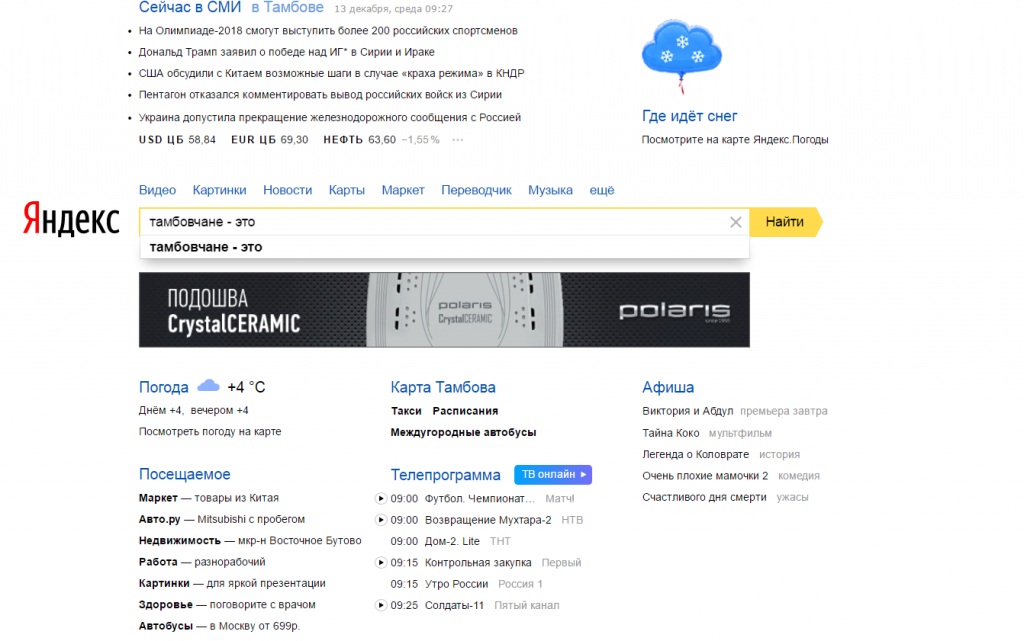Click EUR ЦБ 69,30 rate

270,140
